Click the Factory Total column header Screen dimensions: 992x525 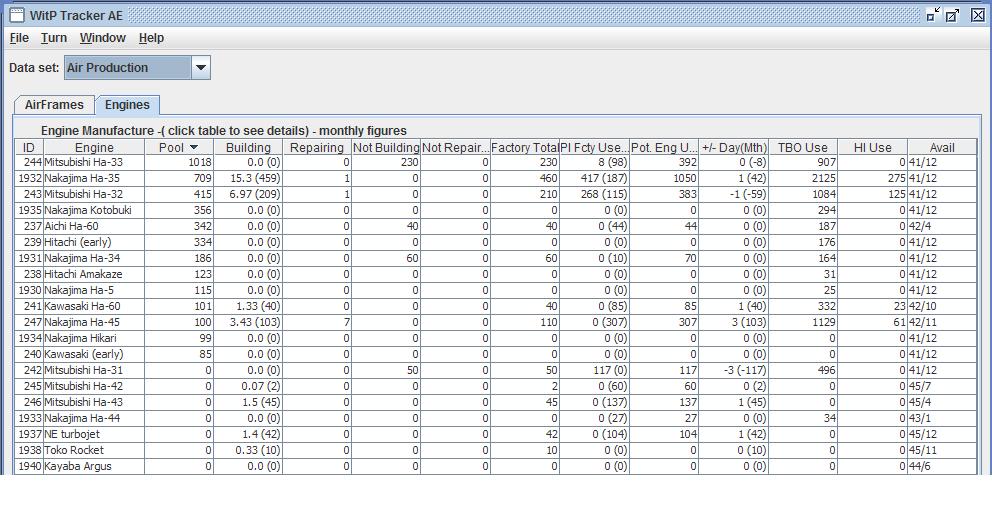pyautogui.click(x=524, y=147)
